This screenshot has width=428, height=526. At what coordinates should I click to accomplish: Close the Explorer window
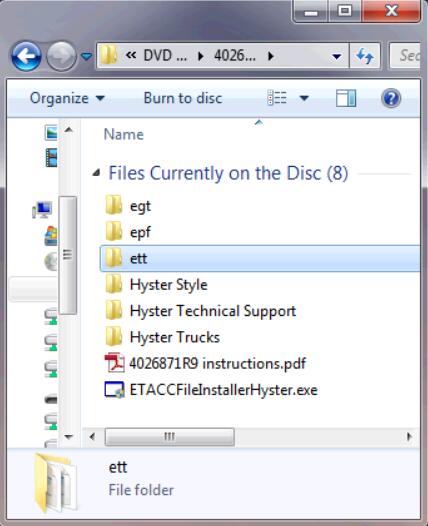391,11
